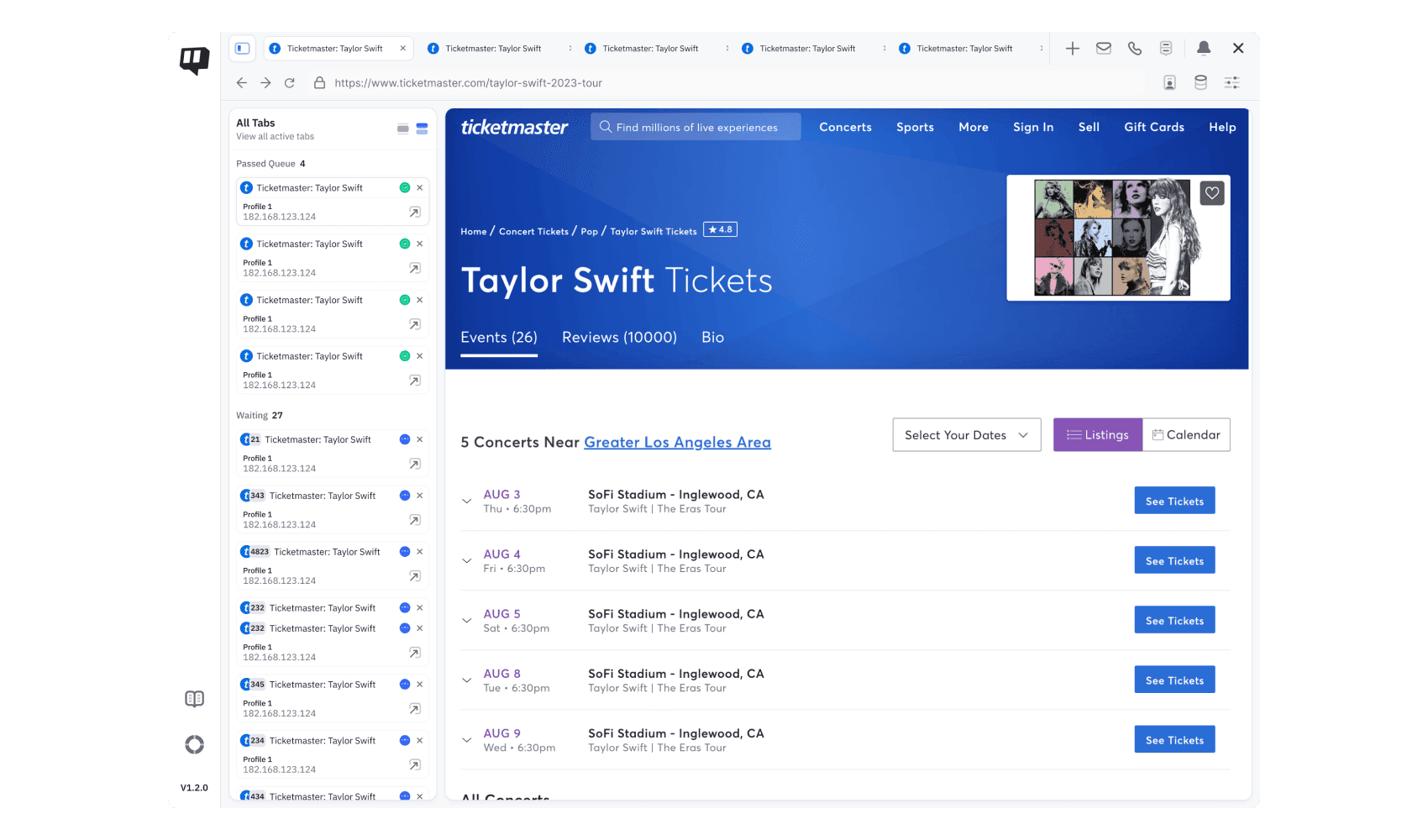Expand the AUG 8 concert details chevron

[467, 680]
